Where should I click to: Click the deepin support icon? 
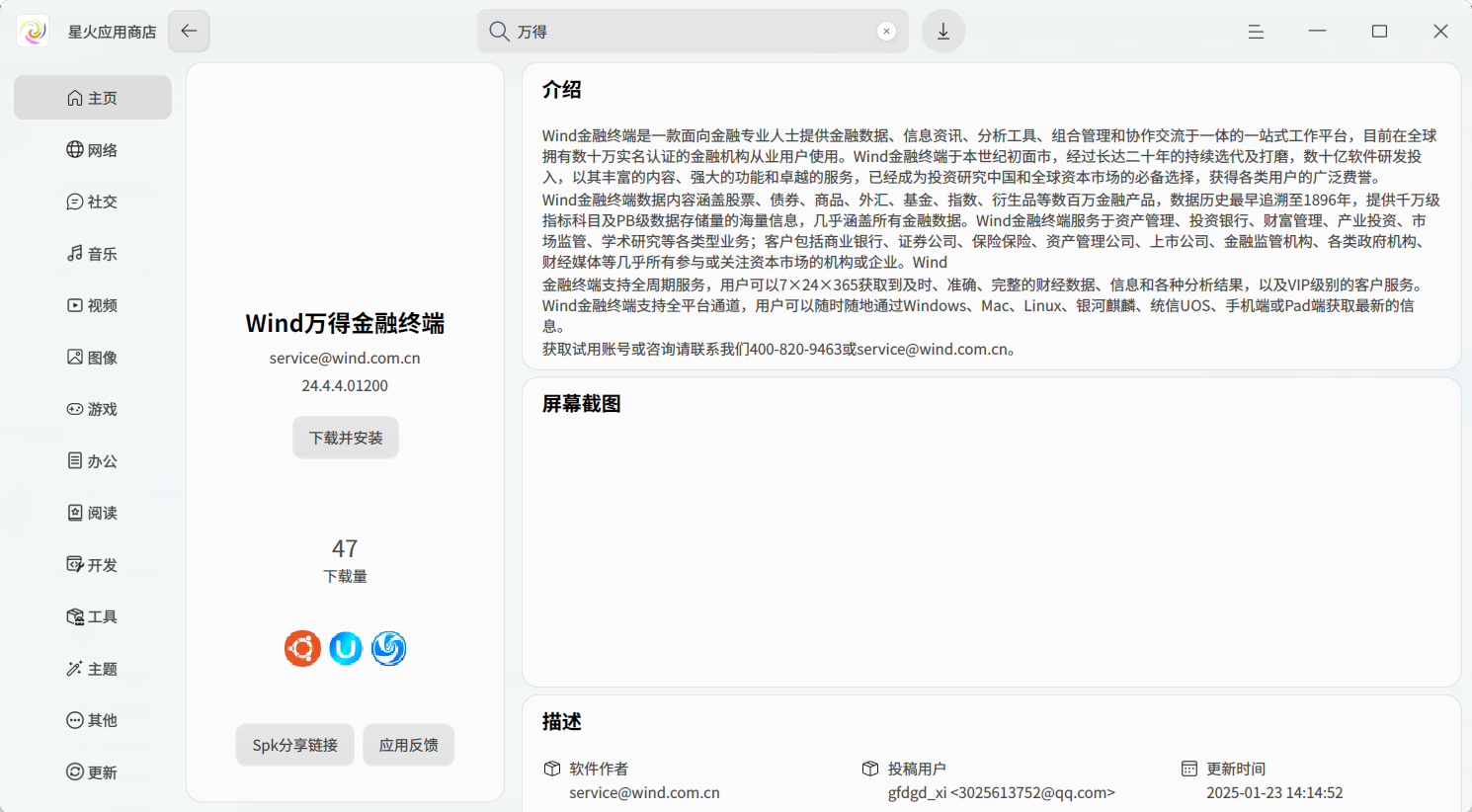tap(389, 648)
